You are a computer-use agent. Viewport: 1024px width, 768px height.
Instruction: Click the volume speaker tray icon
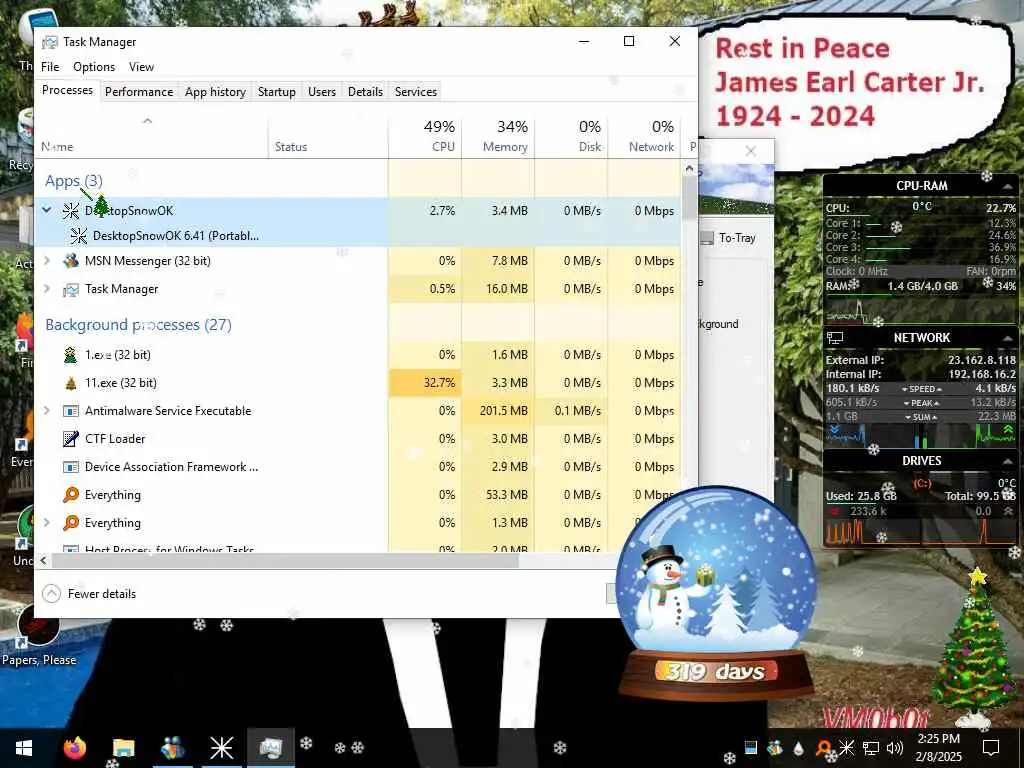895,748
